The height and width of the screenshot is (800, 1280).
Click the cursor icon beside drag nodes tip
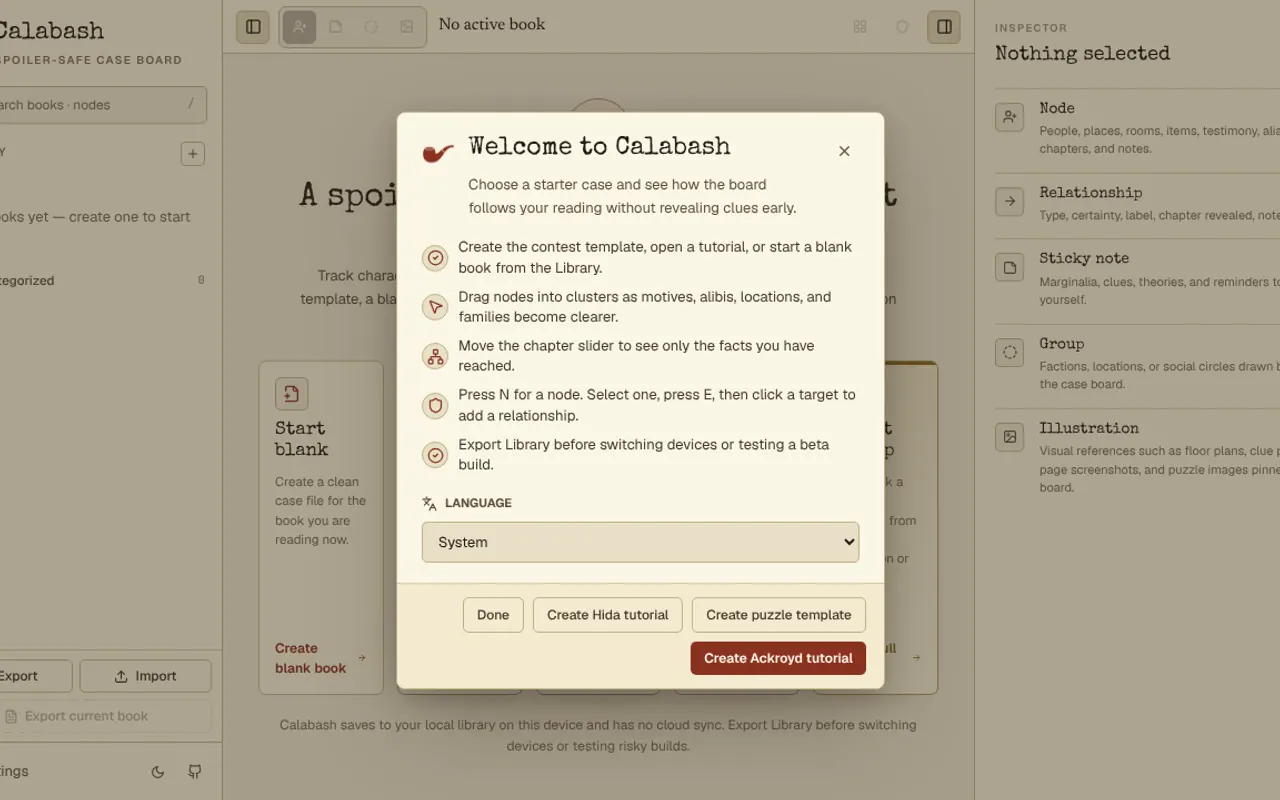click(x=435, y=307)
